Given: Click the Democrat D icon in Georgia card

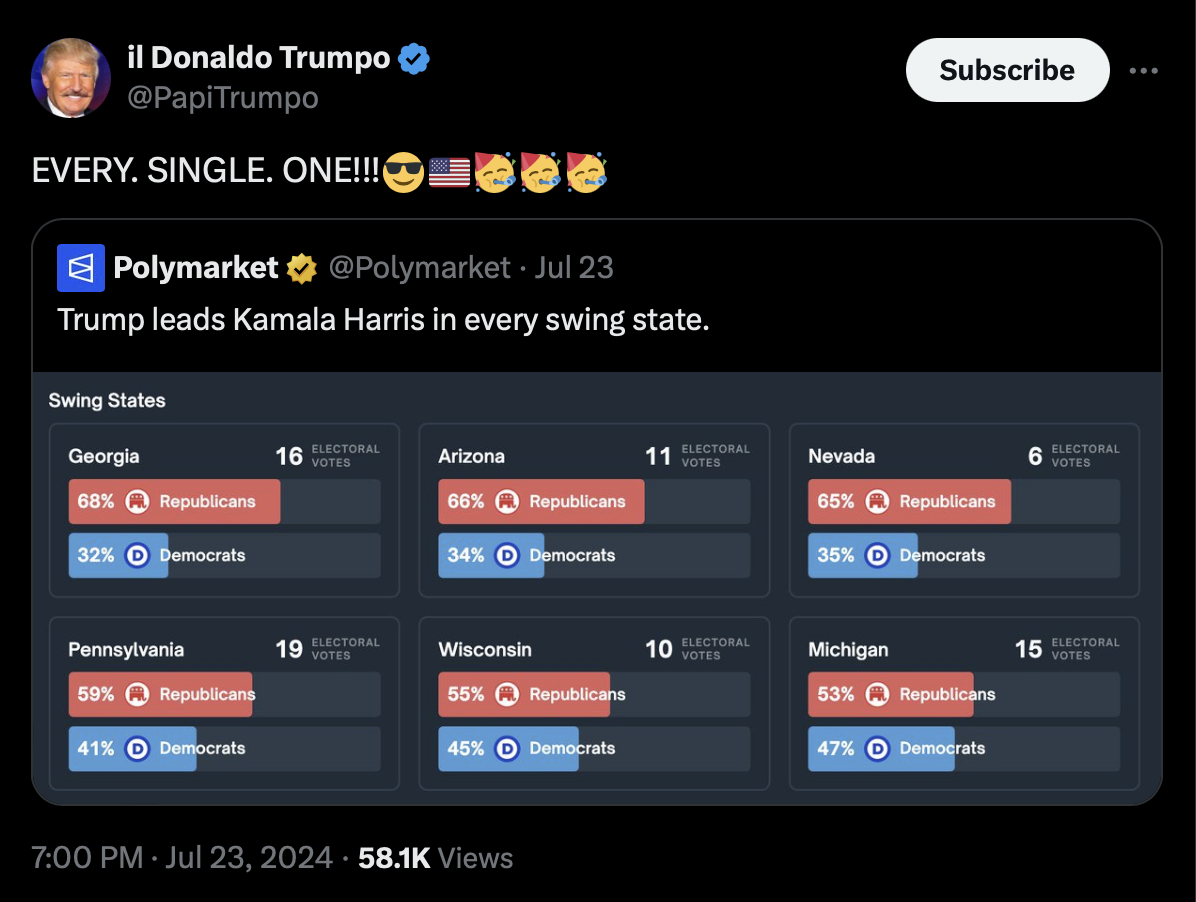Looking at the screenshot, I should 137,555.
